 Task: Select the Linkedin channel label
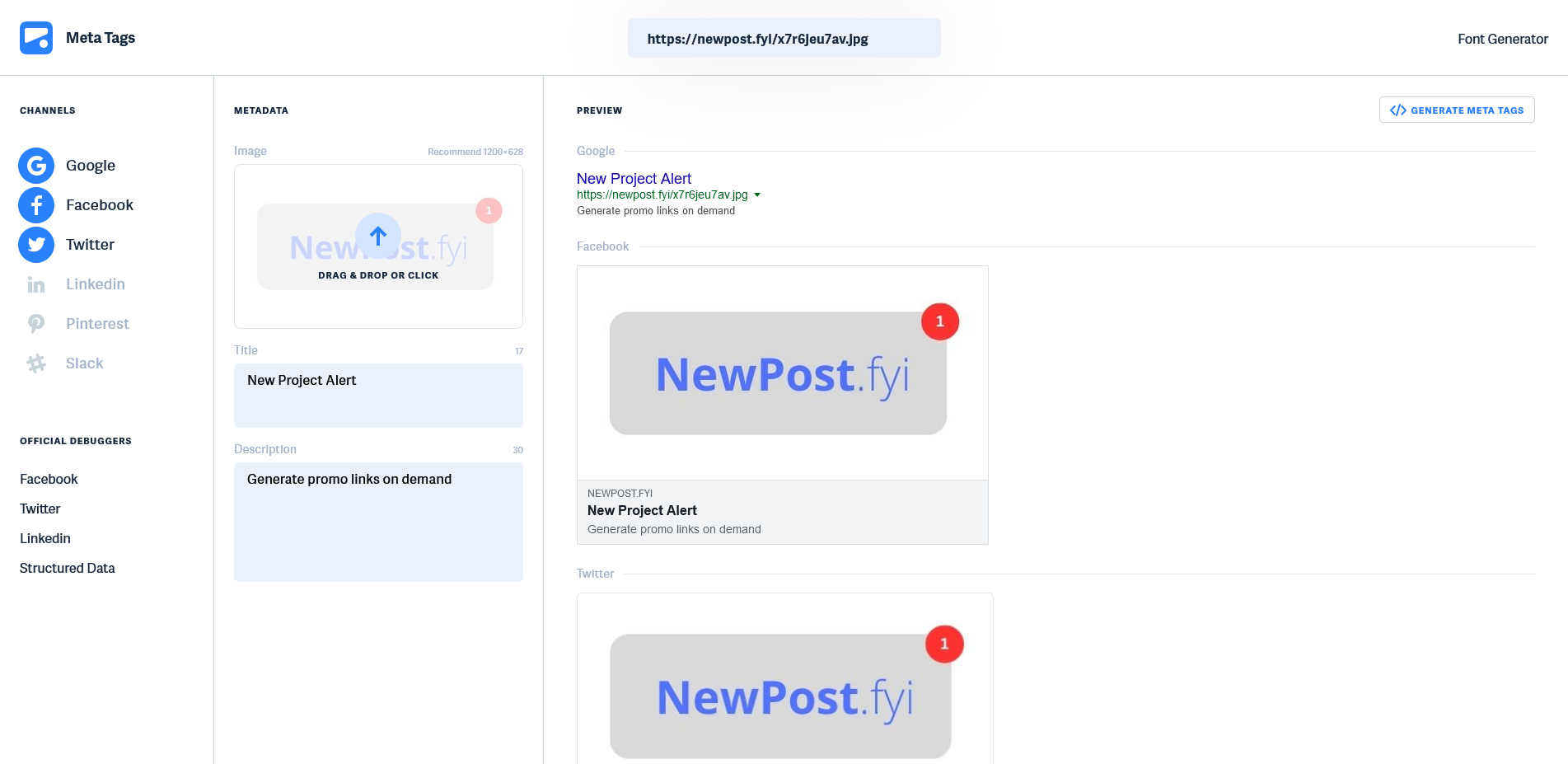[96, 284]
